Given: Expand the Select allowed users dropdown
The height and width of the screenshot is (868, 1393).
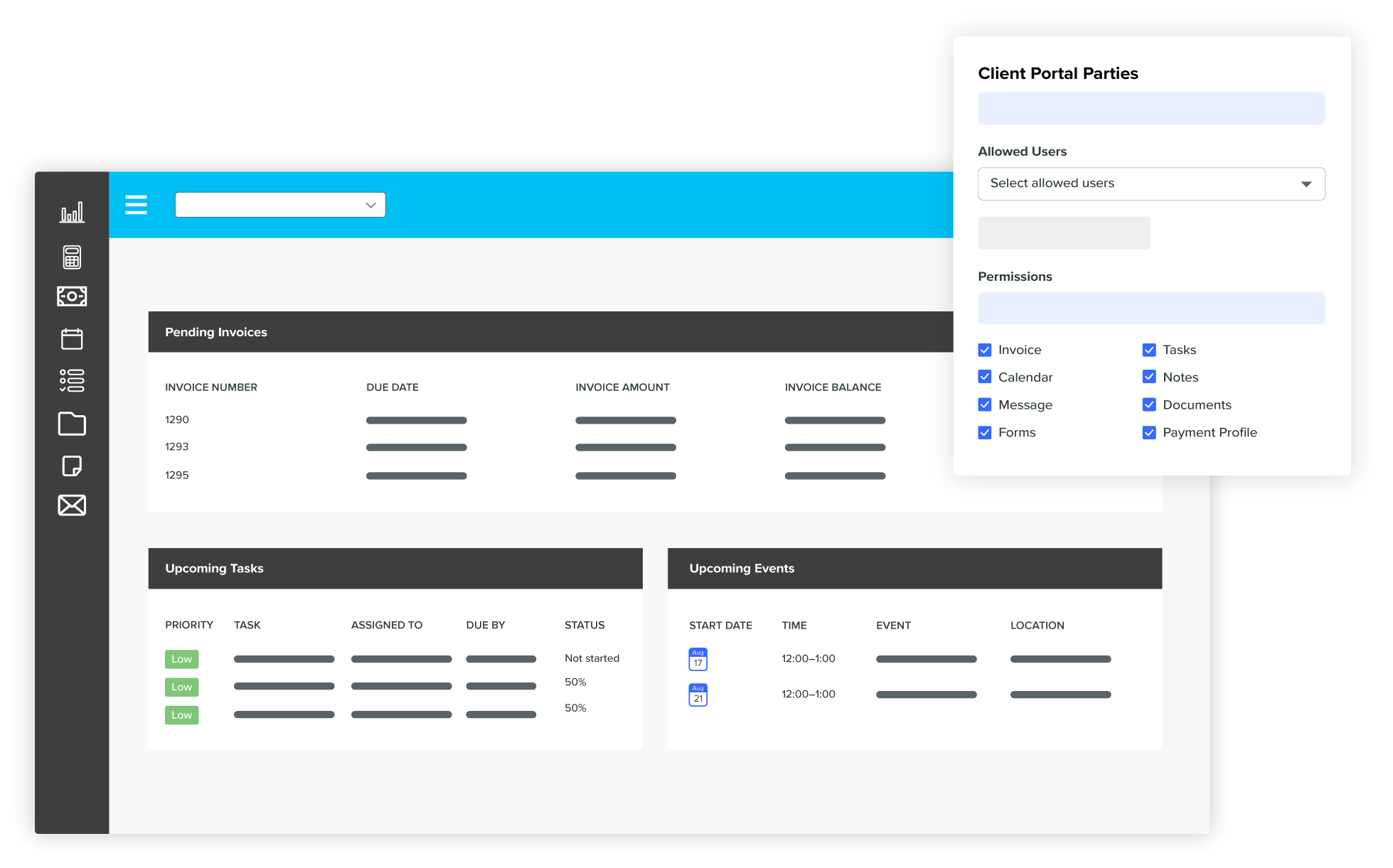Looking at the screenshot, I should point(1151,183).
